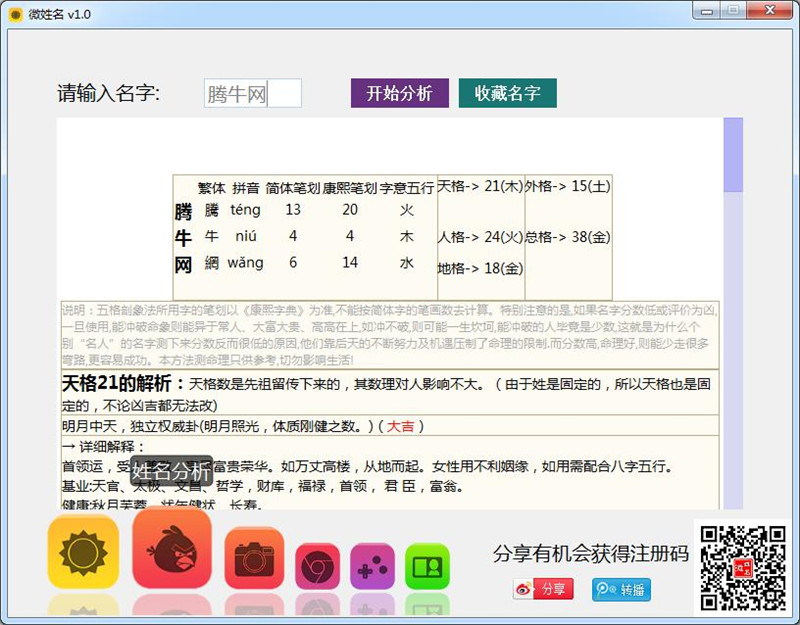Click the app logo in title bar
This screenshot has height=625, width=800.
point(16,14)
